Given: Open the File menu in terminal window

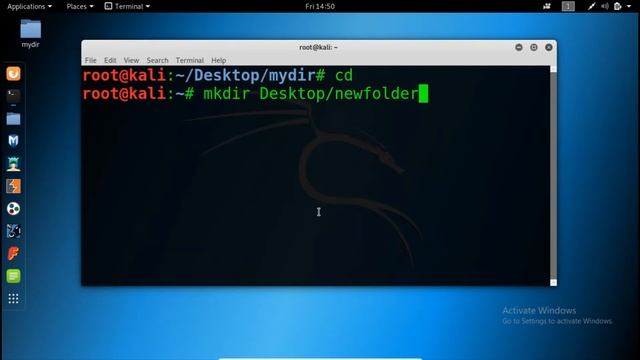Looking at the screenshot, I should (91, 60).
